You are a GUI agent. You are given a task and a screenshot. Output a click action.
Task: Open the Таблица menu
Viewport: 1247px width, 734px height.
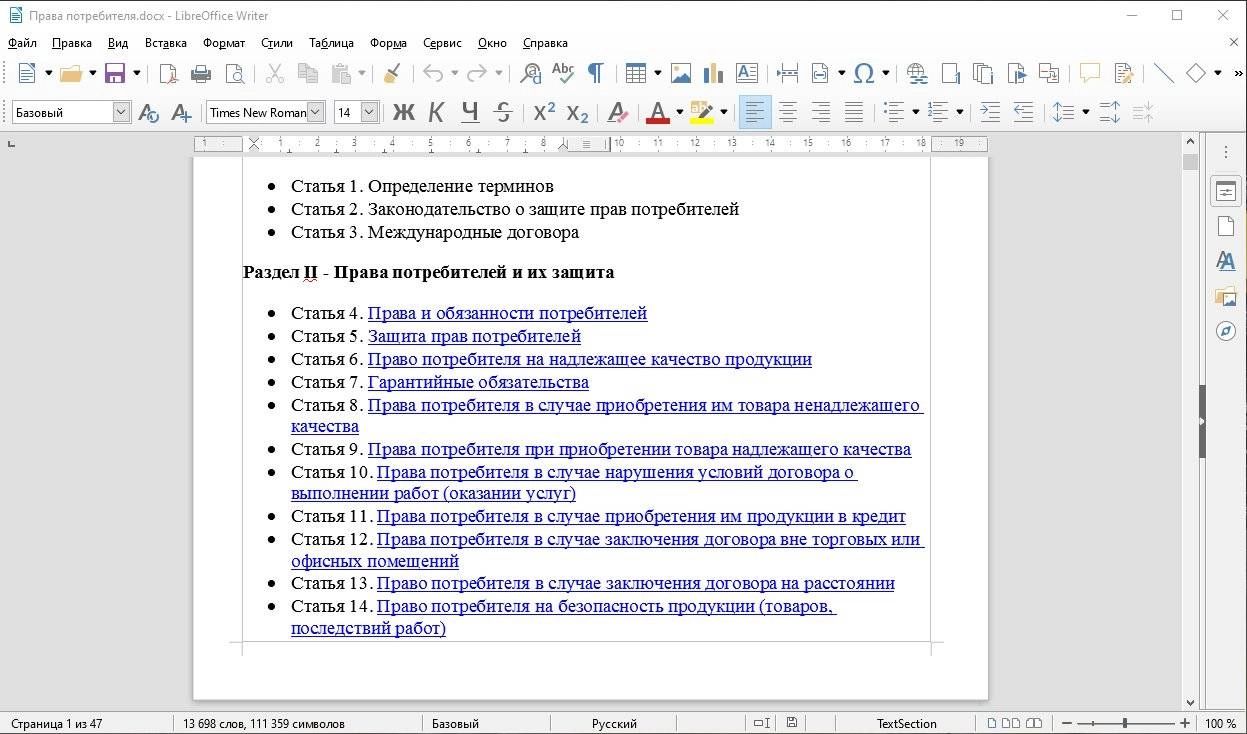(331, 43)
